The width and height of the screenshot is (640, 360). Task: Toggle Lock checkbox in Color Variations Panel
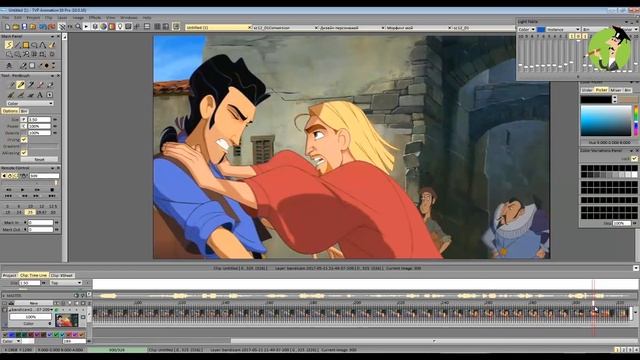click(x=634, y=158)
